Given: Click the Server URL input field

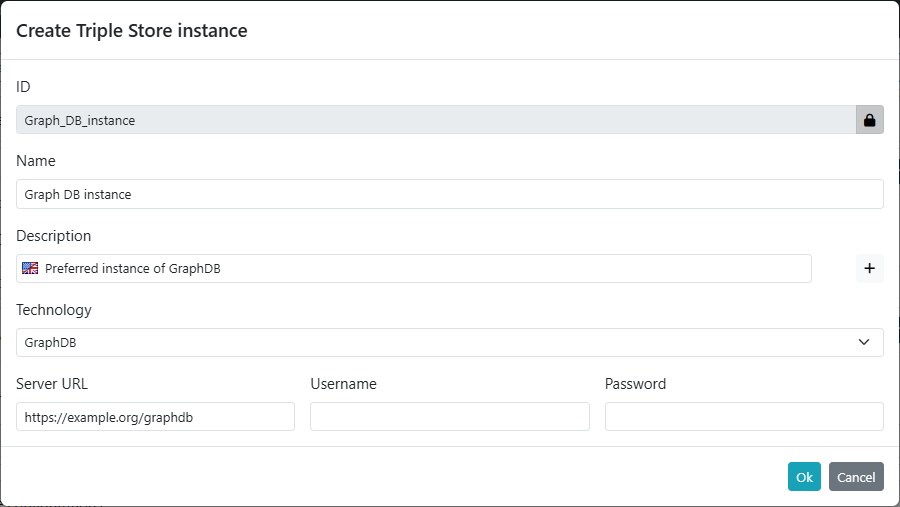Looking at the screenshot, I should [x=155, y=417].
